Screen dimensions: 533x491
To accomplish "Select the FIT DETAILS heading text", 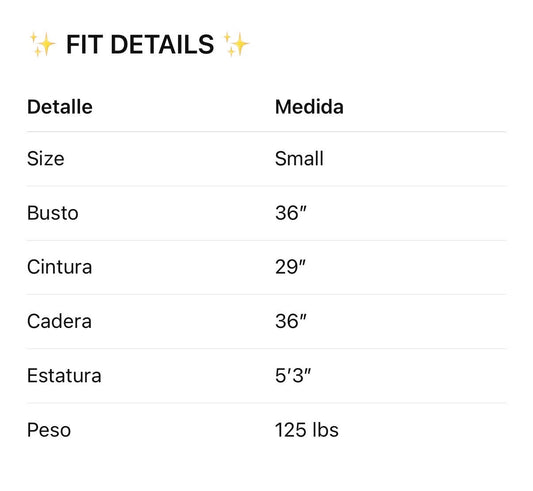I will [140, 45].
